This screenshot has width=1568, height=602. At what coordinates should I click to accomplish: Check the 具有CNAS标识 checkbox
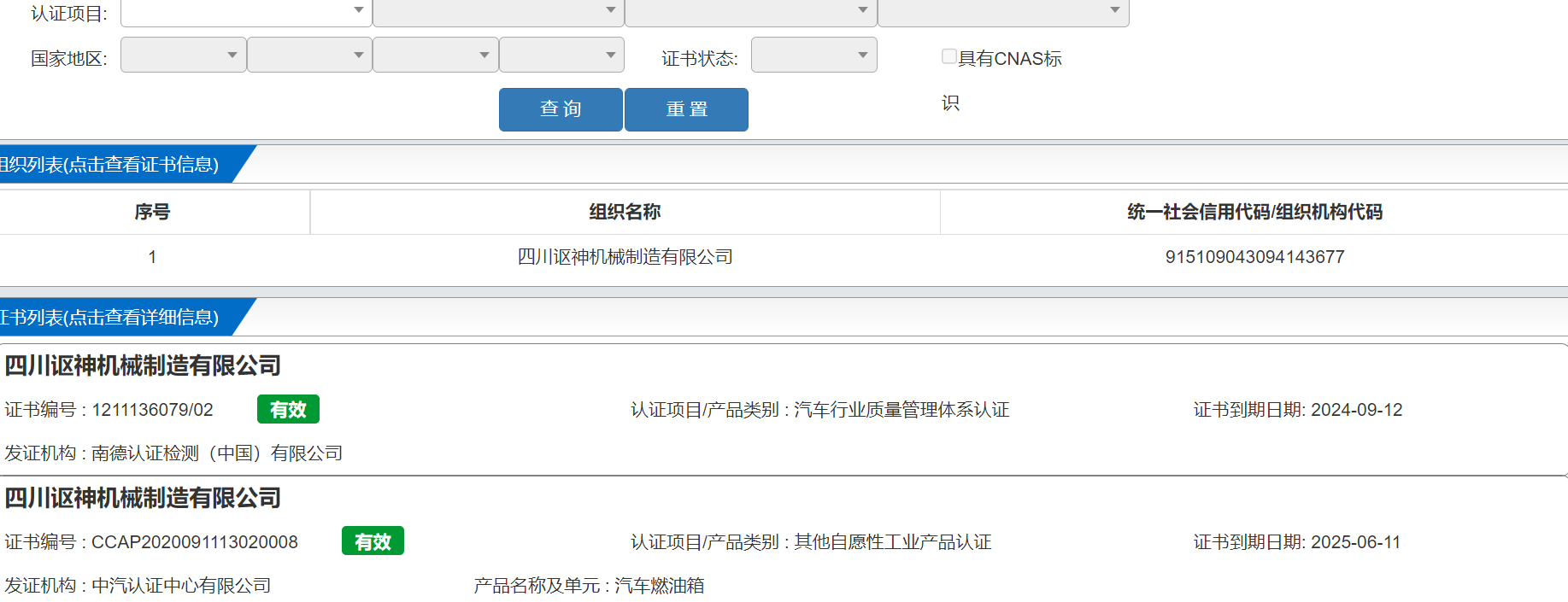pyautogui.click(x=948, y=56)
